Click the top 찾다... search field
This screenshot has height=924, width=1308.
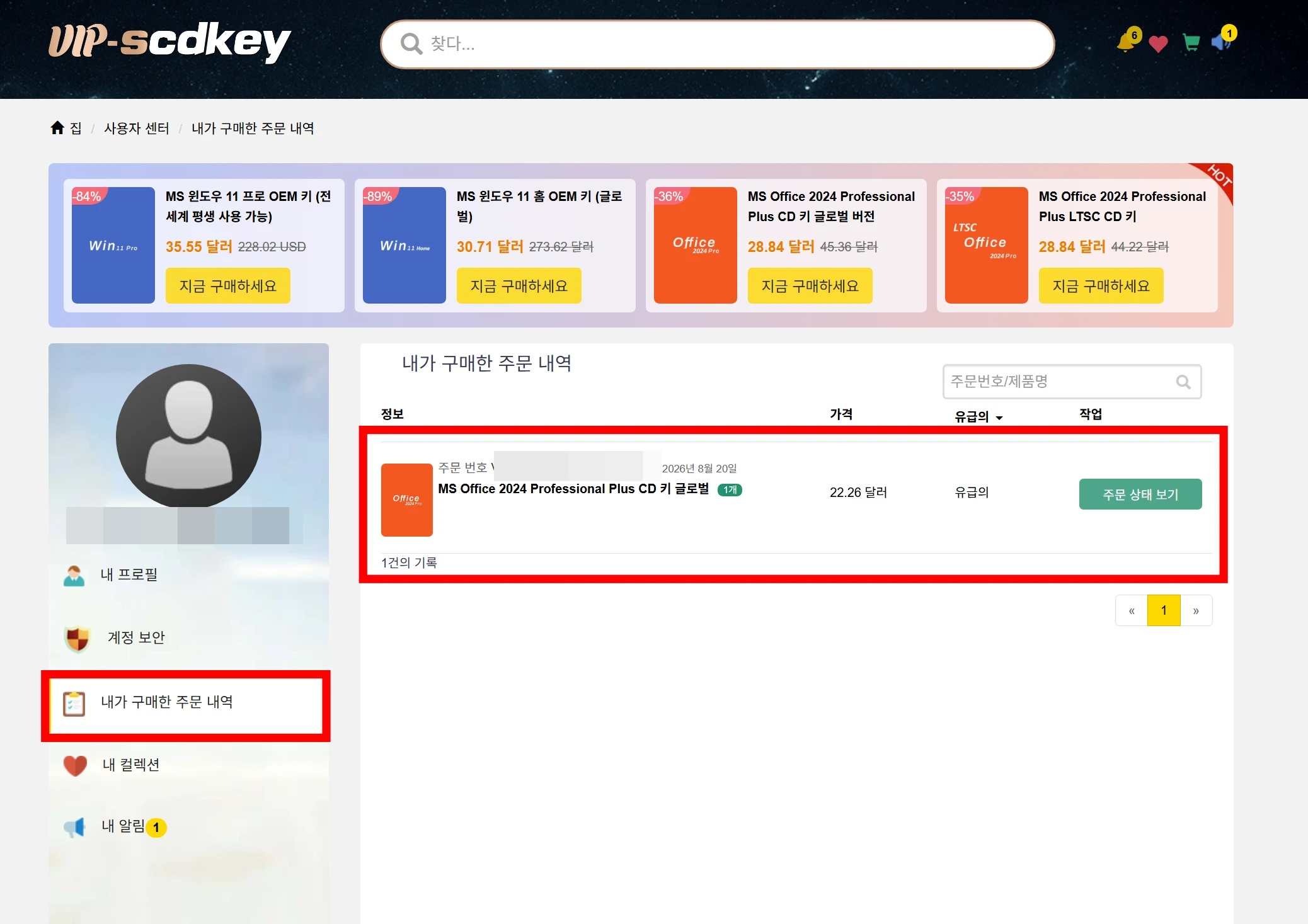tap(718, 44)
